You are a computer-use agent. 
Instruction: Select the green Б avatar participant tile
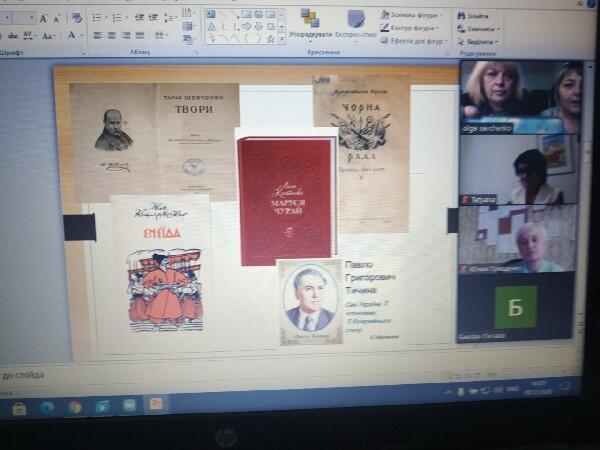[515, 307]
